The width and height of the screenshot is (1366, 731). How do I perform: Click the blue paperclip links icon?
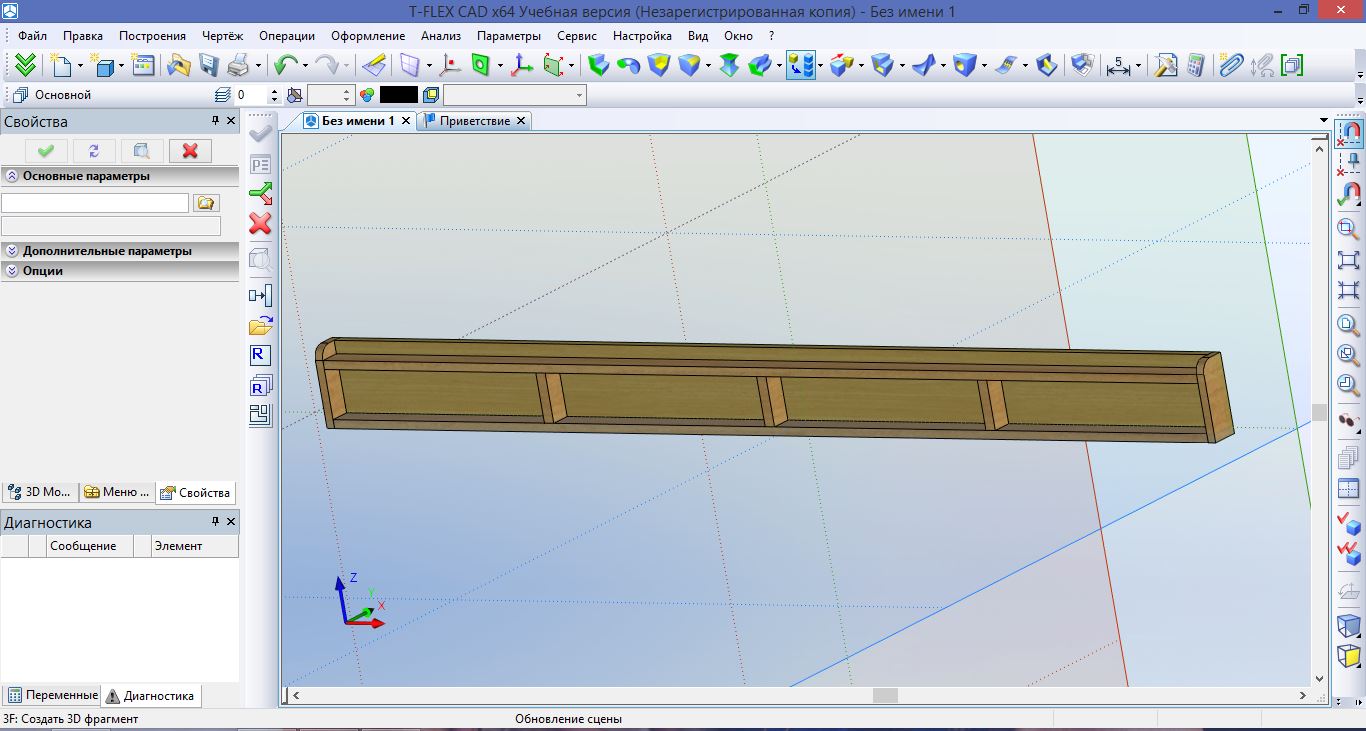1231,66
